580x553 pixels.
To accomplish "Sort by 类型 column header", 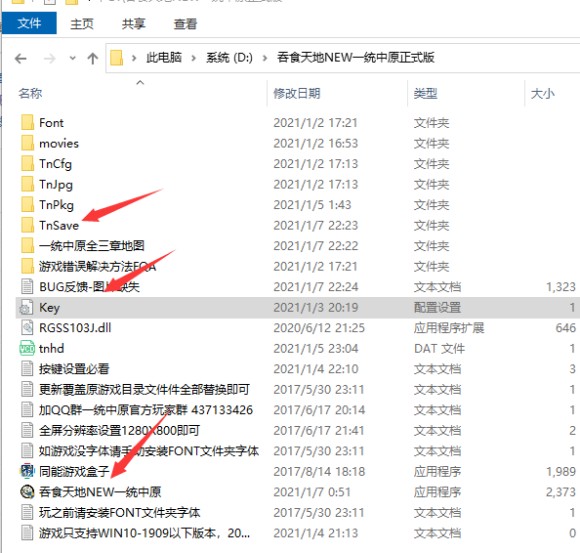I will [425, 93].
